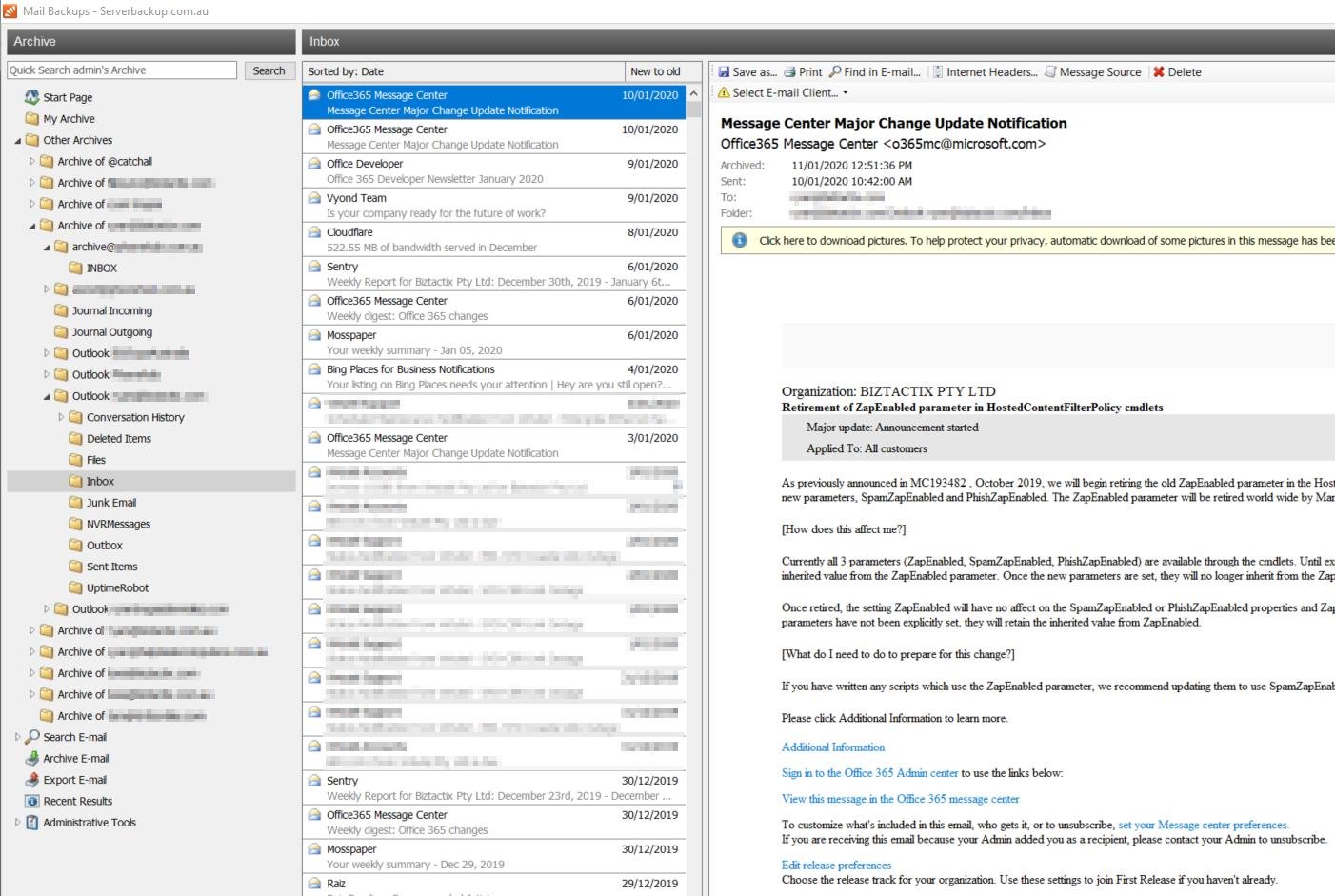Select the INBOX folder under archive@
Screen dimensions: 1335x896
click(93, 268)
